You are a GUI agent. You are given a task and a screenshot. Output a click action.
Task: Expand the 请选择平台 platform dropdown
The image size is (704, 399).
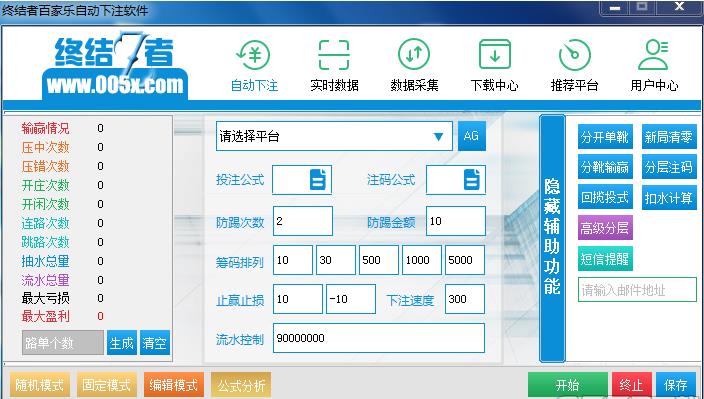[334, 136]
